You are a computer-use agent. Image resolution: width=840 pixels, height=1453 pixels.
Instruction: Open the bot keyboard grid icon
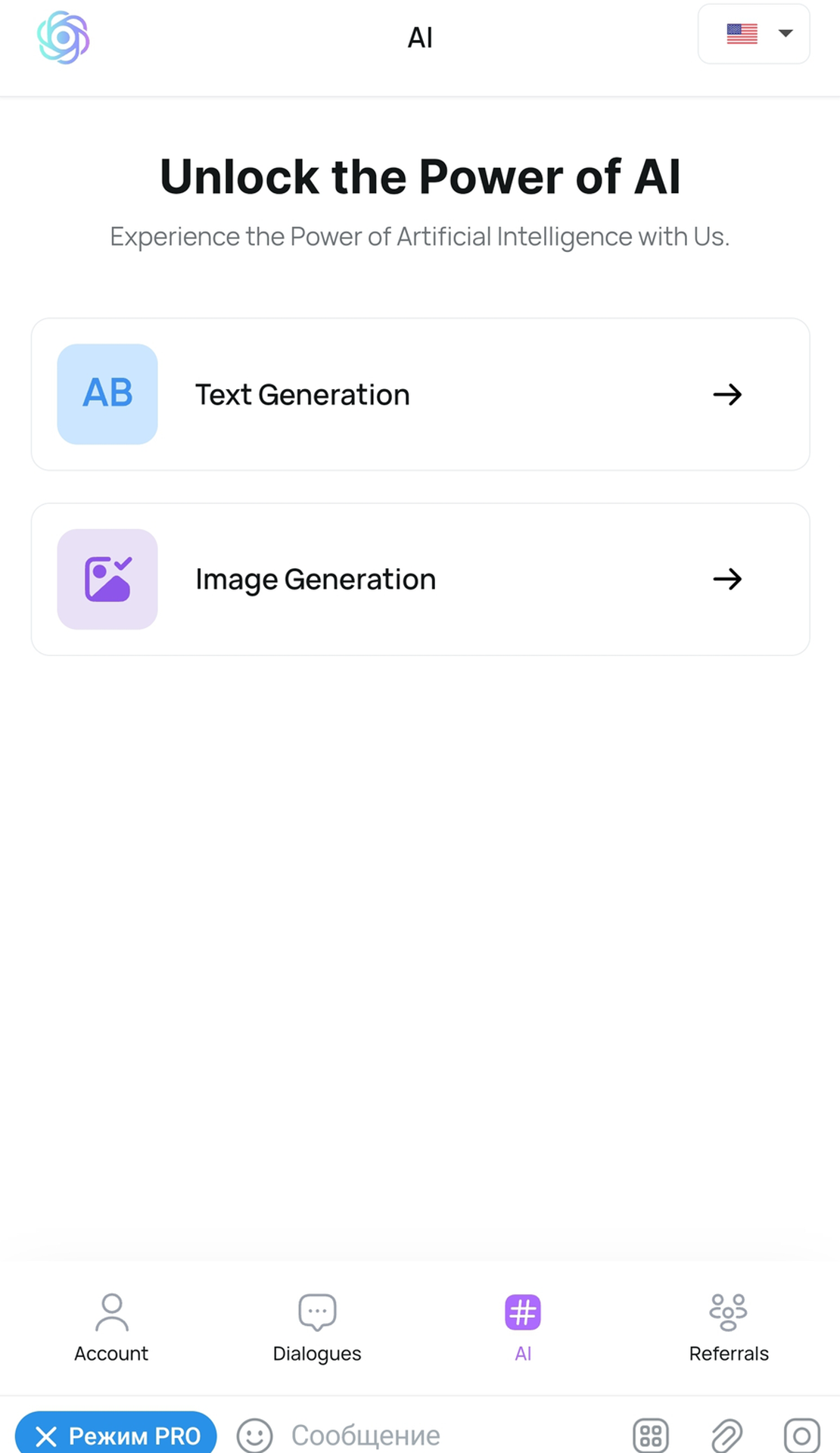click(651, 1435)
